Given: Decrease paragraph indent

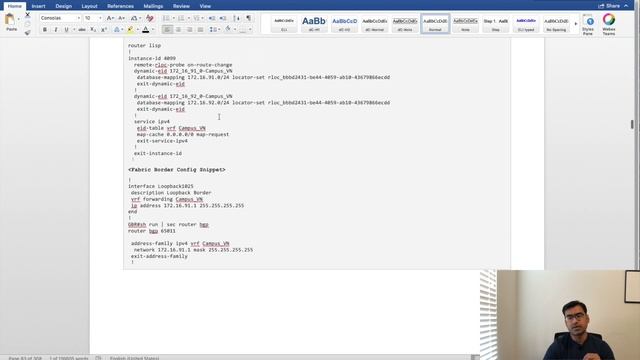Looking at the screenshot, I should [212, 18].
